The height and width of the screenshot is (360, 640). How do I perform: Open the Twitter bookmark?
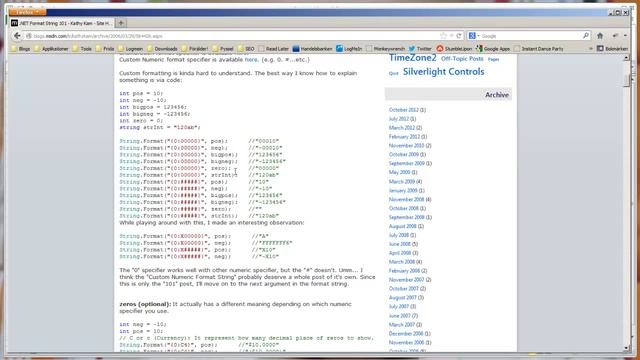click(420, 49)
